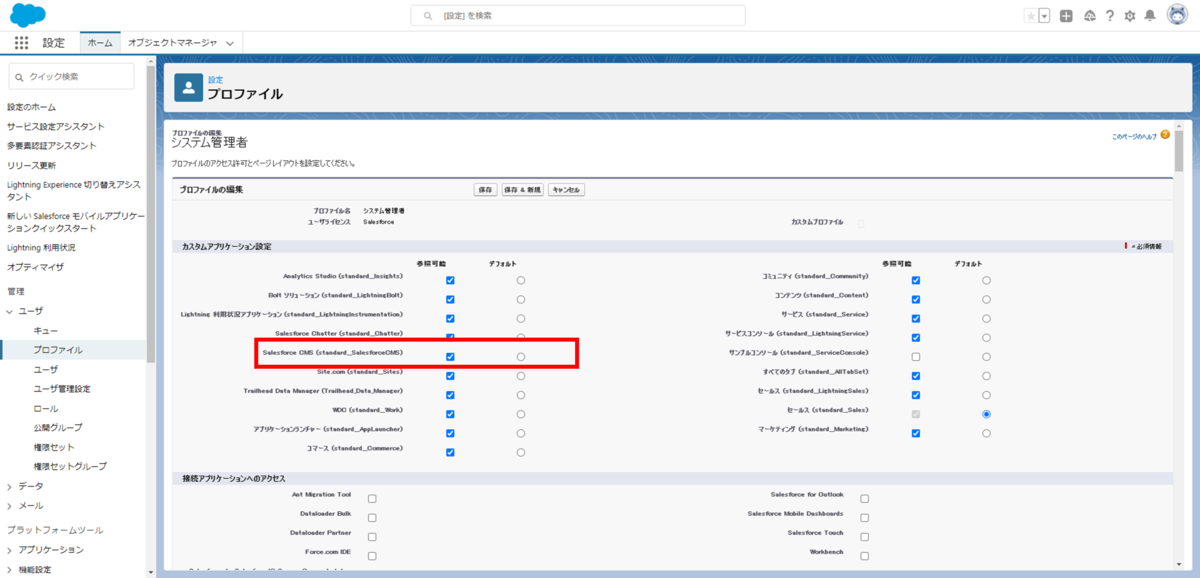This screenshot has width=1200, height=578.
Task: Check the Ant Migration Tool checkbox
Action: click(372, 498)
